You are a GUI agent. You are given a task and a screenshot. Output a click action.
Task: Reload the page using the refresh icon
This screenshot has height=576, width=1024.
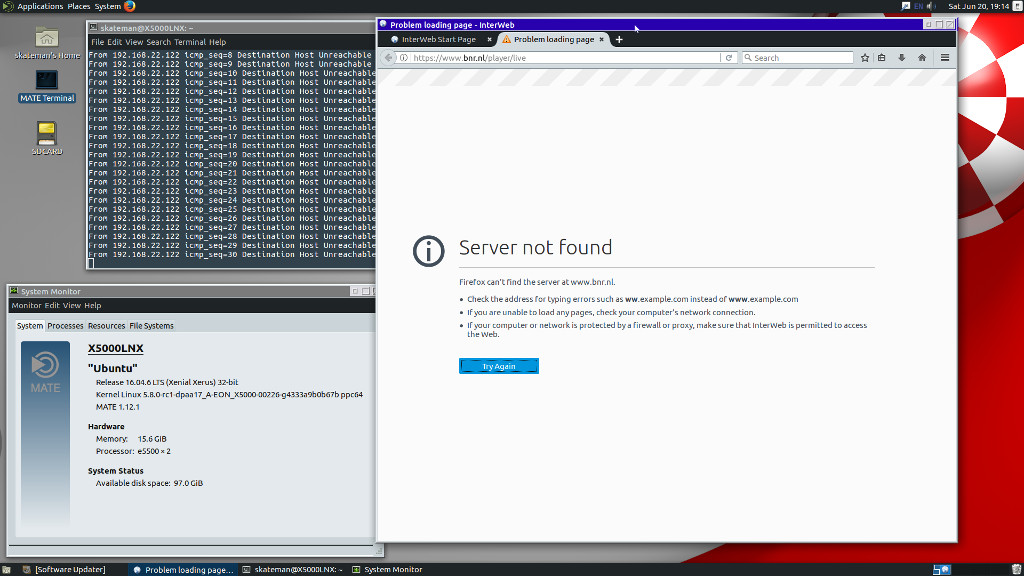730,58
